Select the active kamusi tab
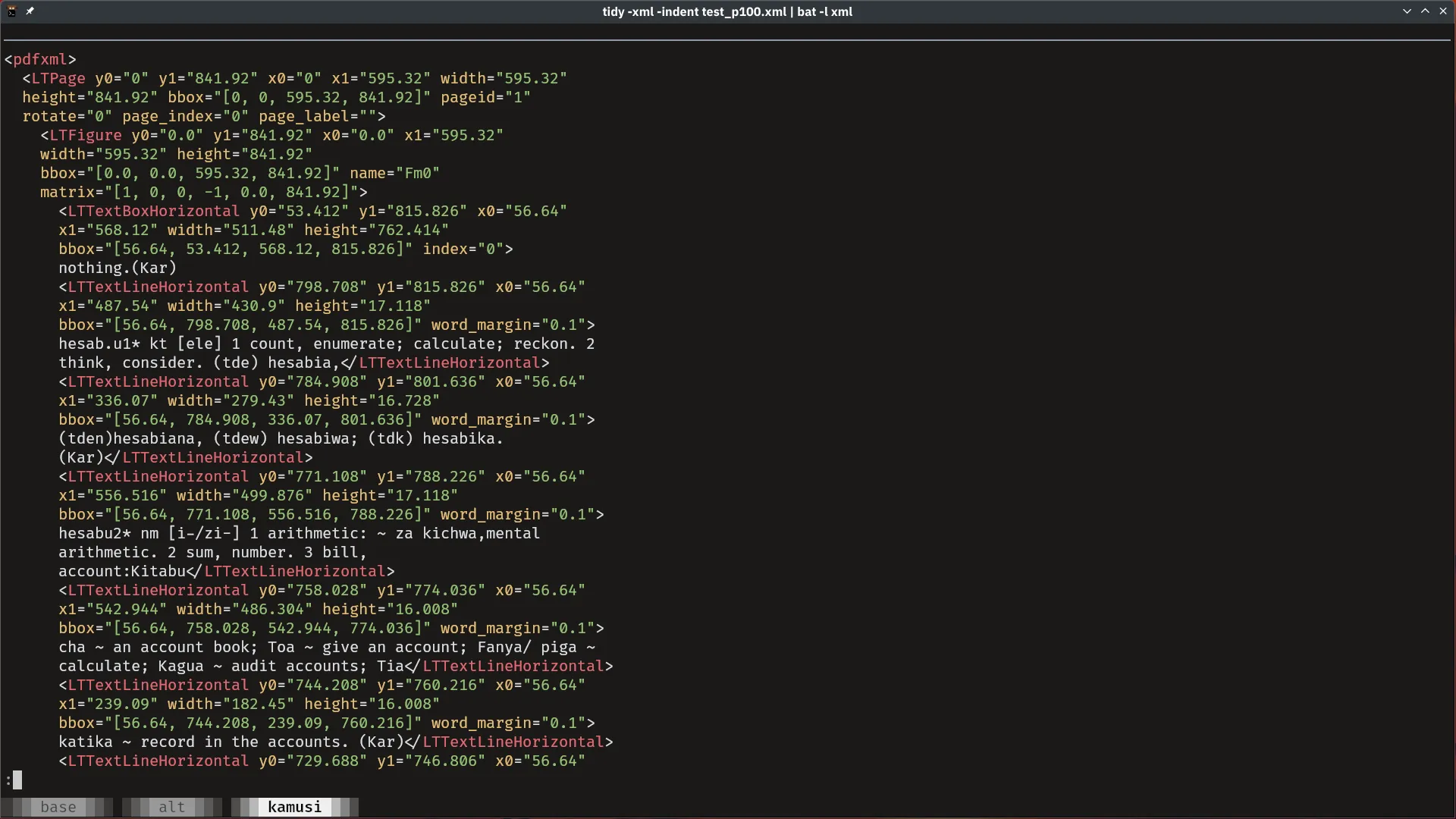The image size is (1456, 819). coord(294,807)
